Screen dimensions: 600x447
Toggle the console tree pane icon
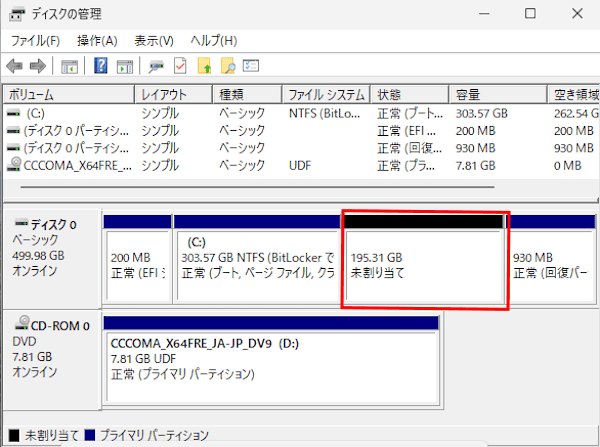tap(69, 67)
